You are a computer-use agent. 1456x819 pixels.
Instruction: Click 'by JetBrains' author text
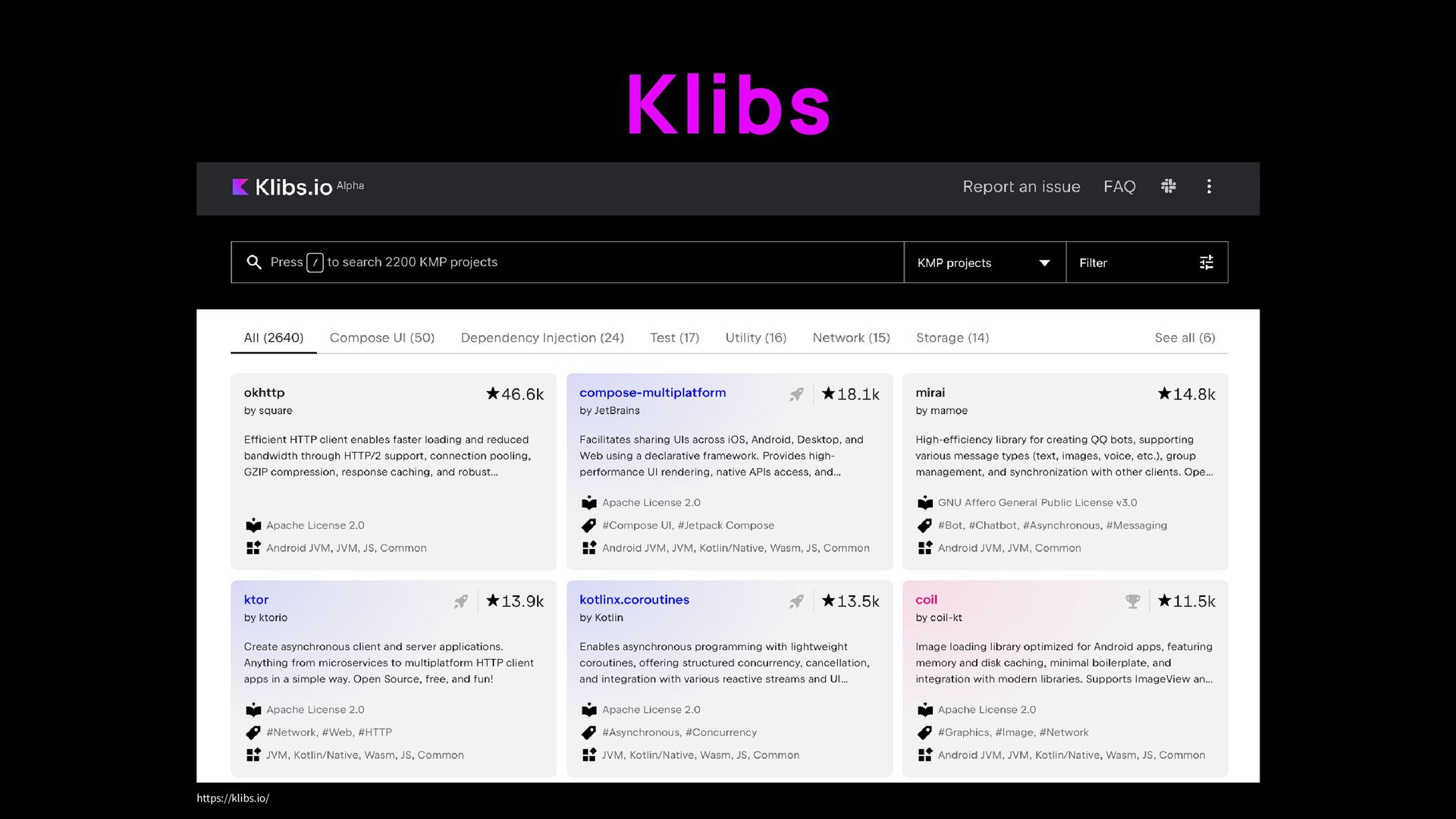point(609,411)
